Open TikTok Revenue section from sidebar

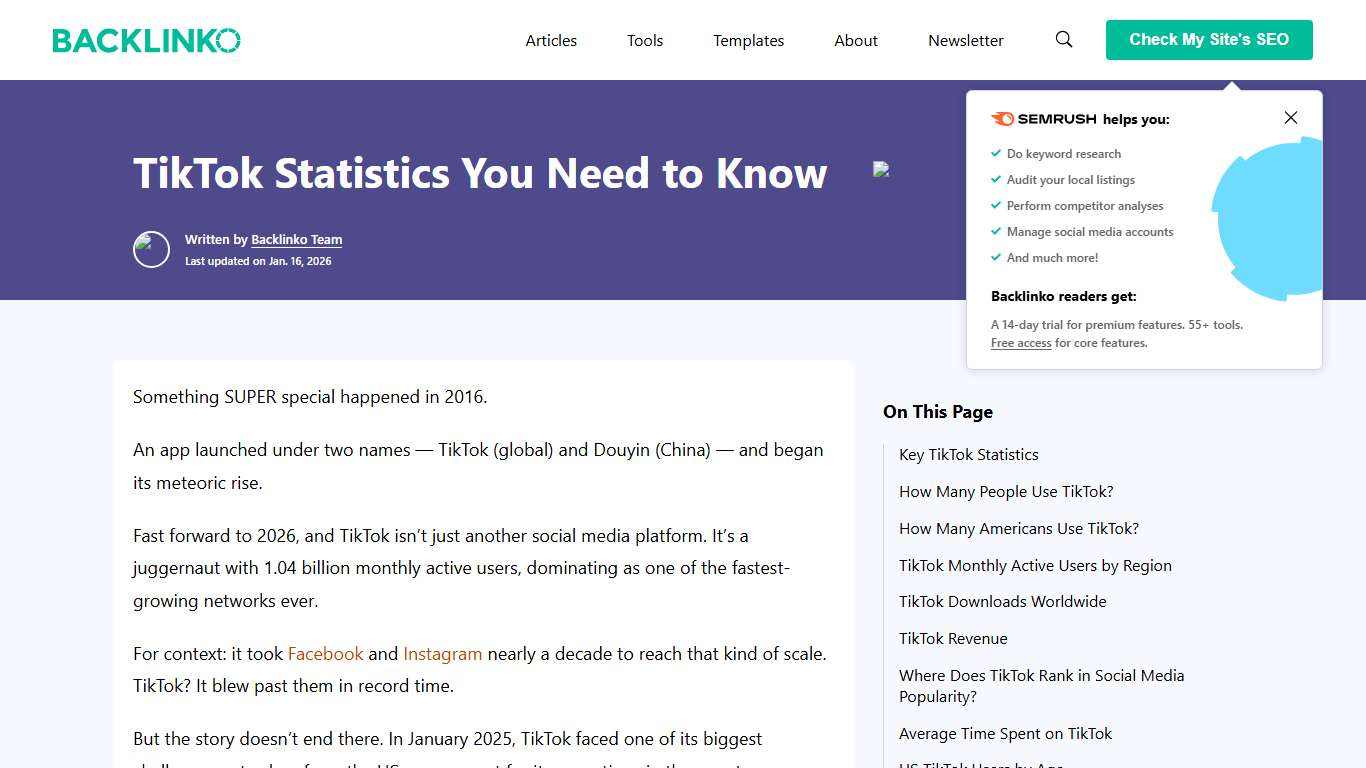point(953,638)
